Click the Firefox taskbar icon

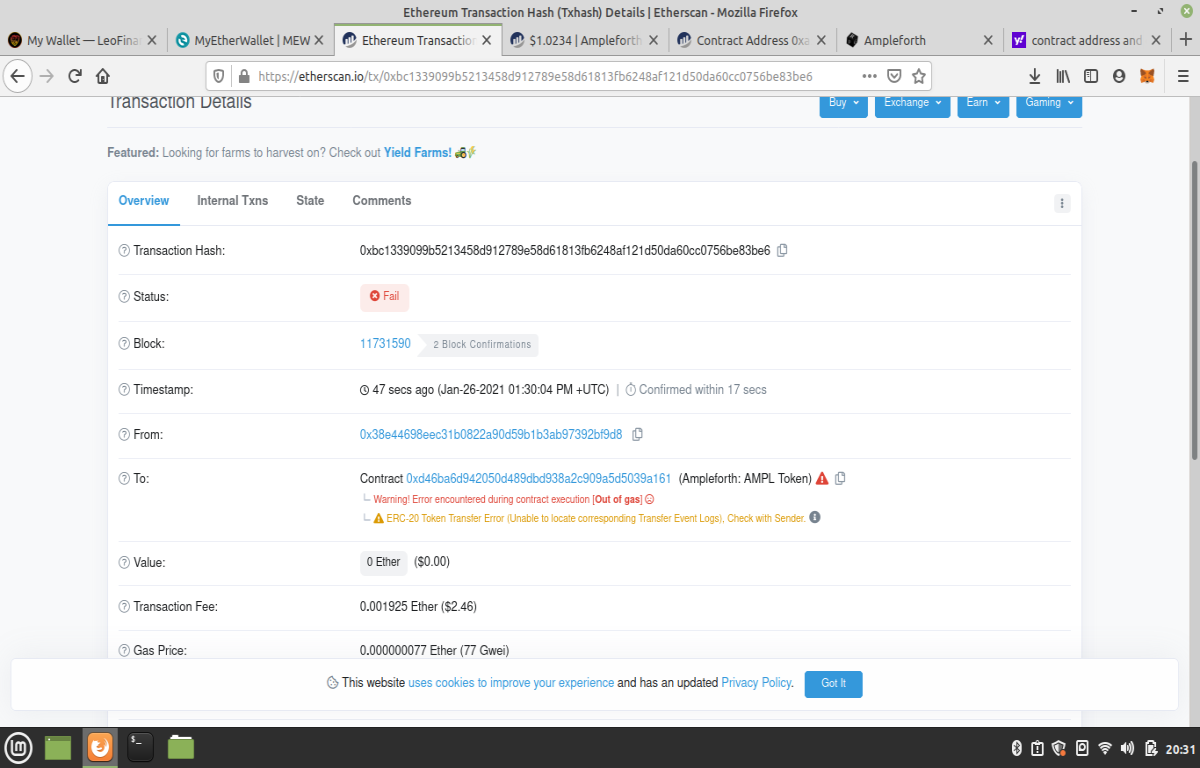click(x=100, y=747)
